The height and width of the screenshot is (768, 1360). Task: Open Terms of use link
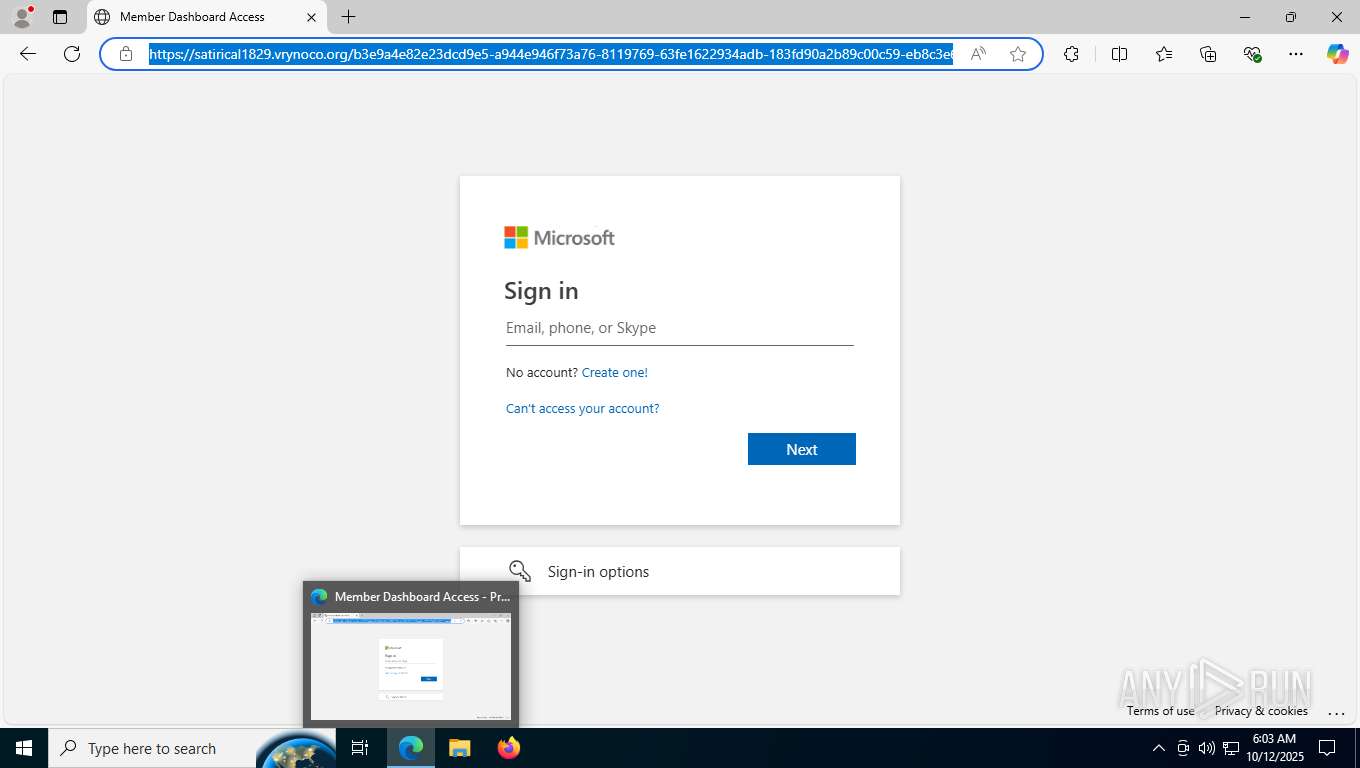click(1160, 711)
